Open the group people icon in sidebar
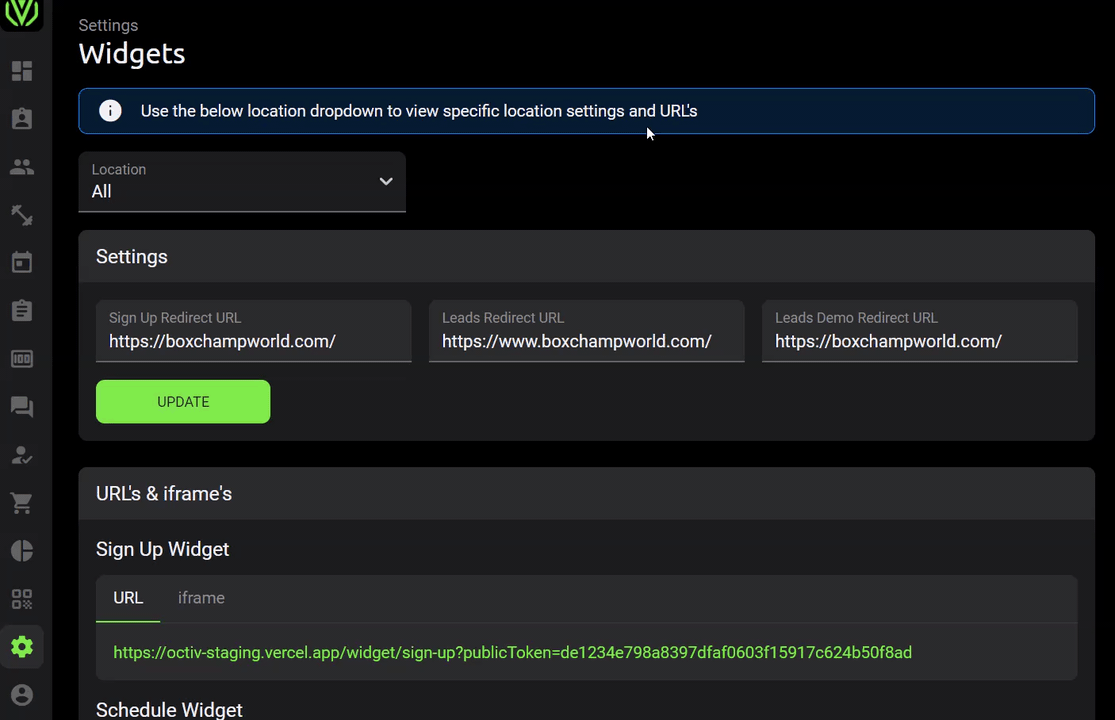Screen dimensions: 1115x720 click(x=22, y=167)
